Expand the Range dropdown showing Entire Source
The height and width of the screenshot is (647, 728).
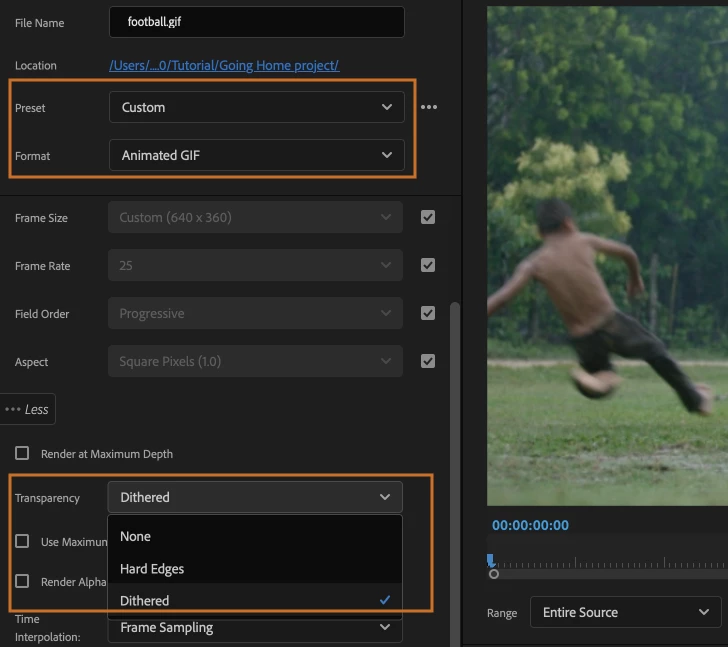point(625,612)
